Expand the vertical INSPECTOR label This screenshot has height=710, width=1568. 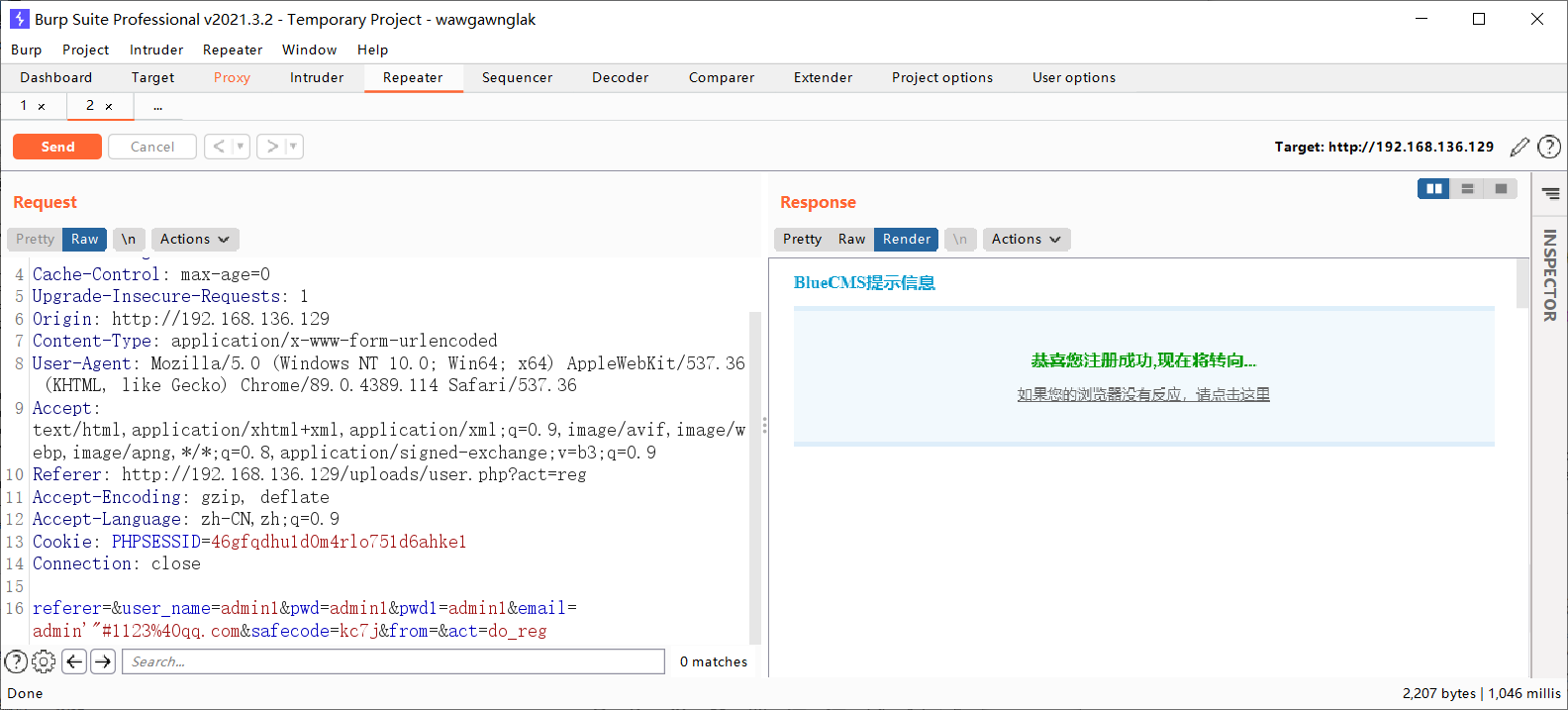(1550, 275)
